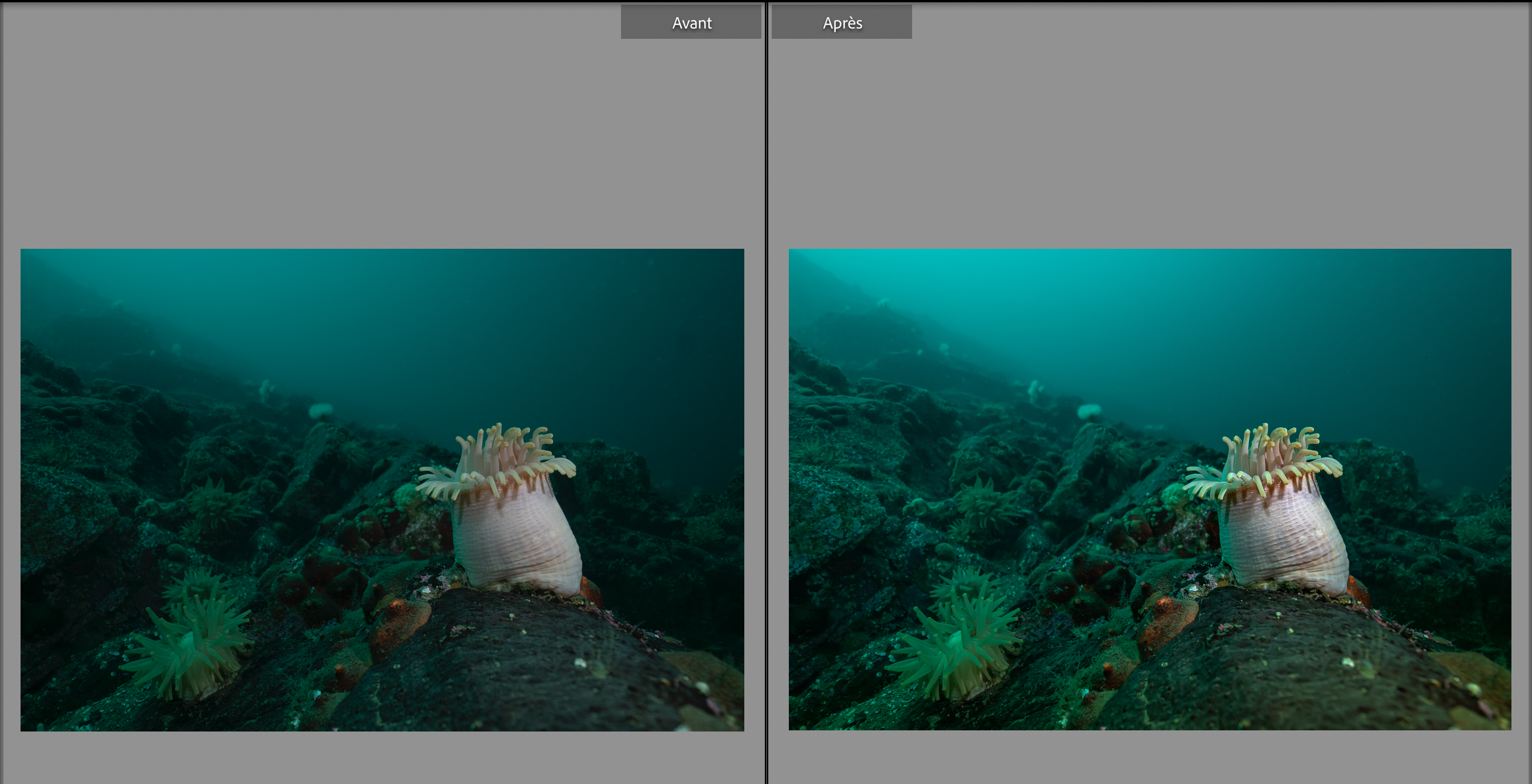Click the small white anemone in the Avant background
The height and width of the screenshot is (784, 1532).
pos(321,410)
